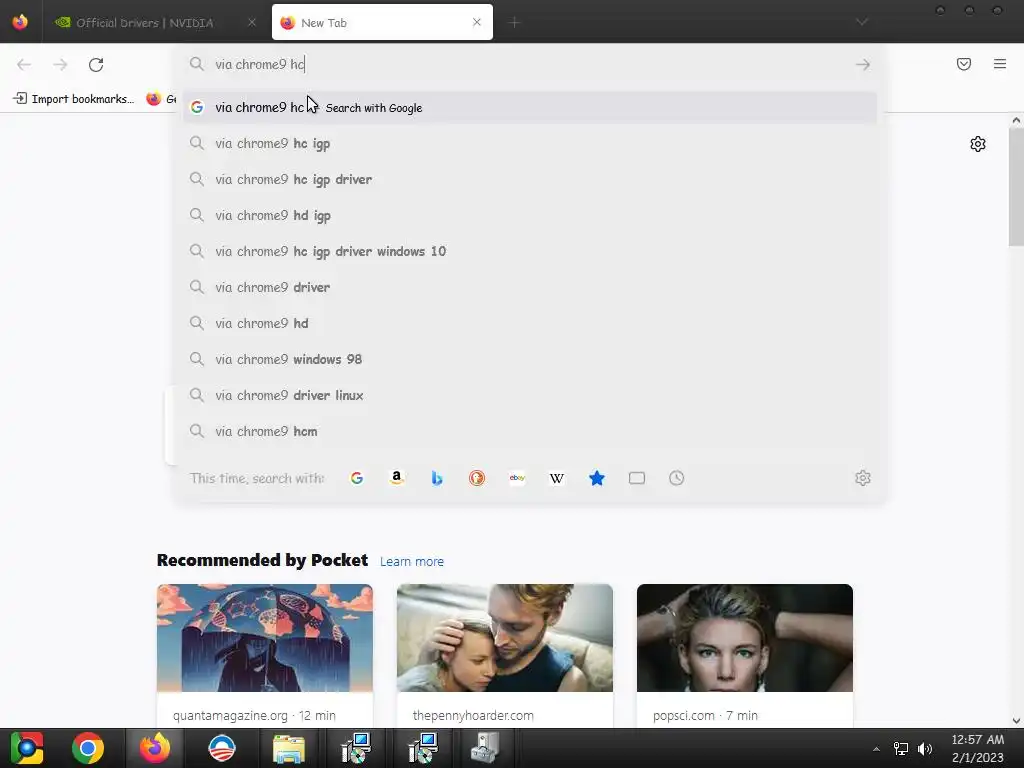
Task: Open the network icon in system tray
Action: (x=901, y=749)
